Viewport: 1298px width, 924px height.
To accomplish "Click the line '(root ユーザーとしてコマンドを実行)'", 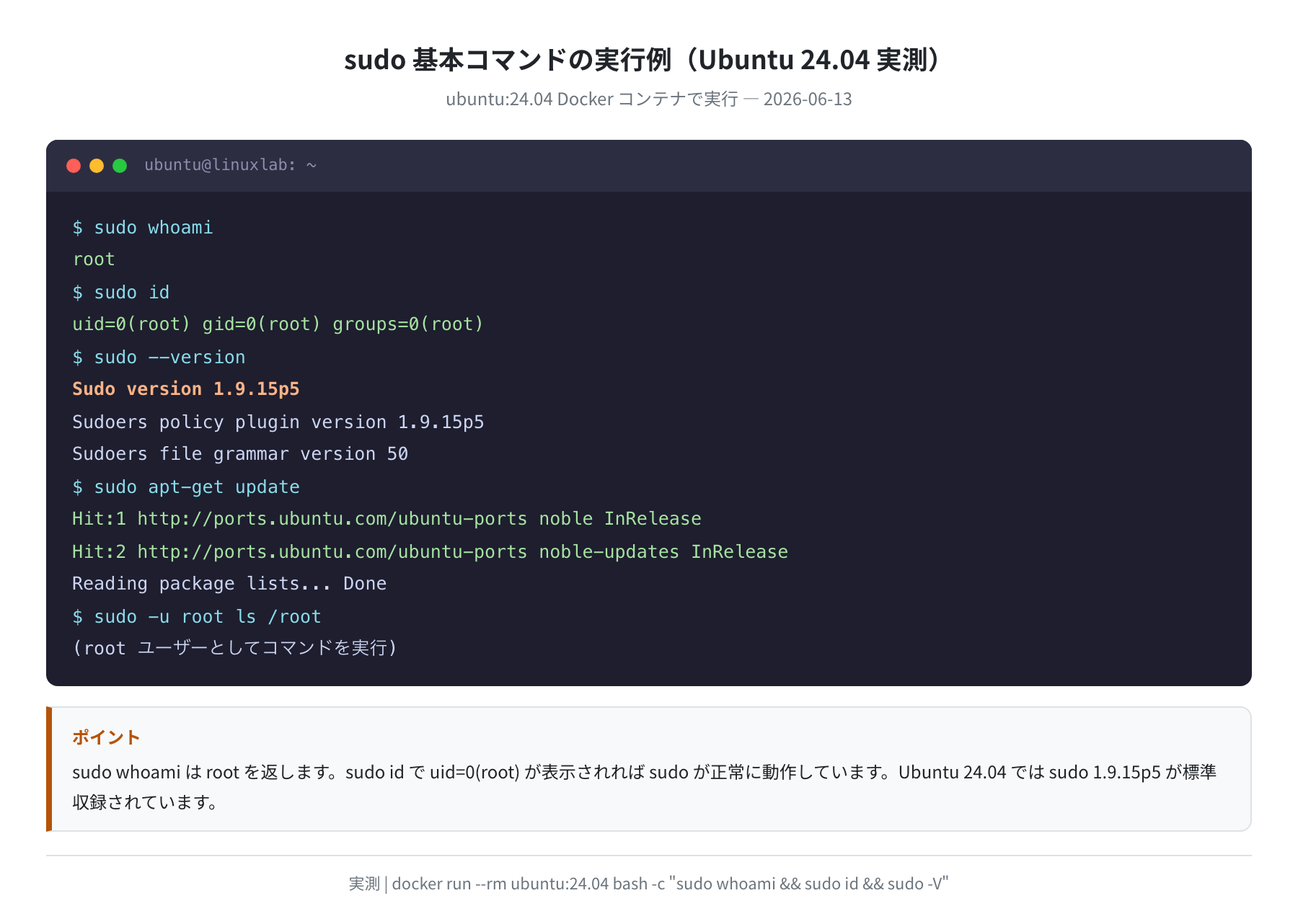I will point(235,649).
